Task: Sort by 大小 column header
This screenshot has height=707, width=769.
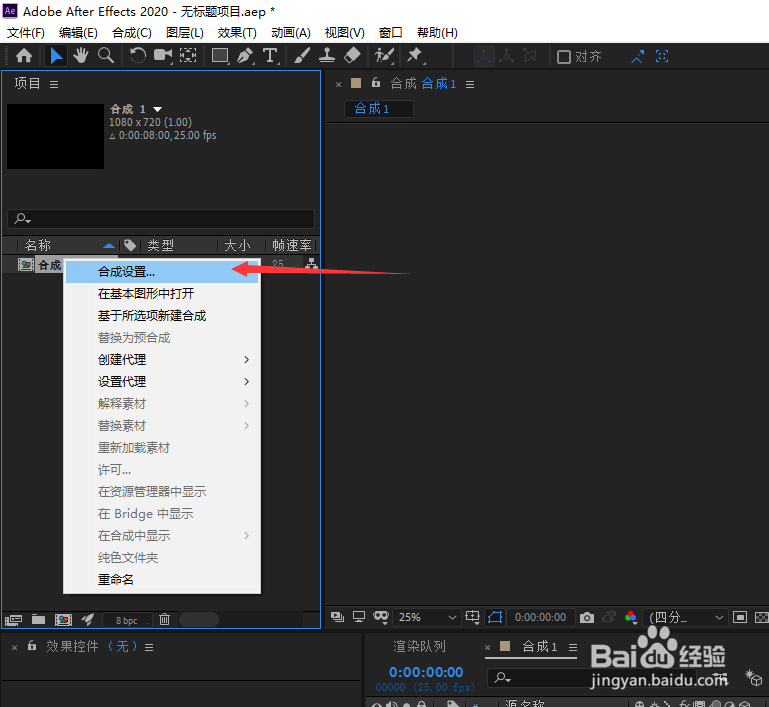Action: coord(237,245)
